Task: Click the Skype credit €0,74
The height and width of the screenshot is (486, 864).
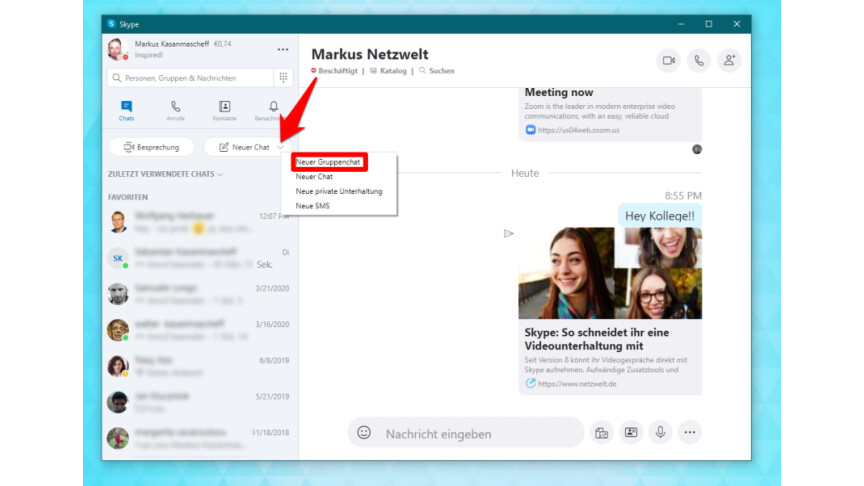Action: pos(223,44)
